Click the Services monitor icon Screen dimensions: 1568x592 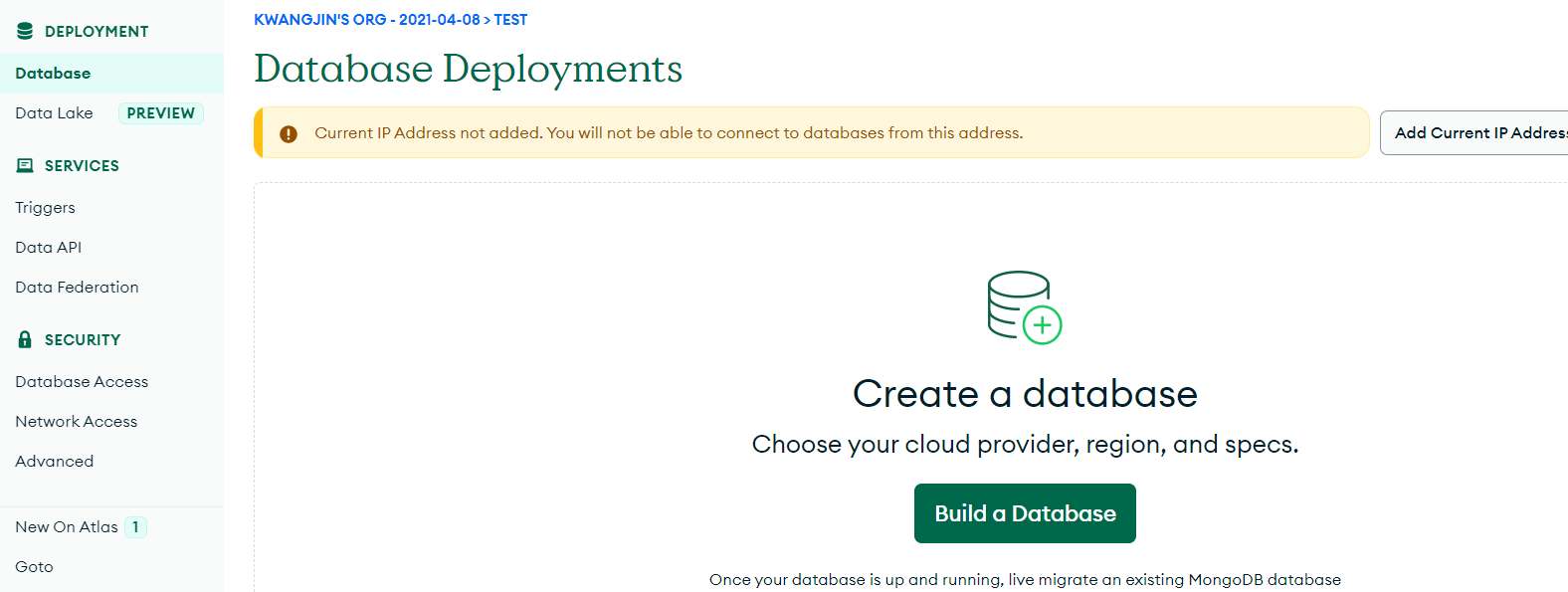click(x=25, y=165)
